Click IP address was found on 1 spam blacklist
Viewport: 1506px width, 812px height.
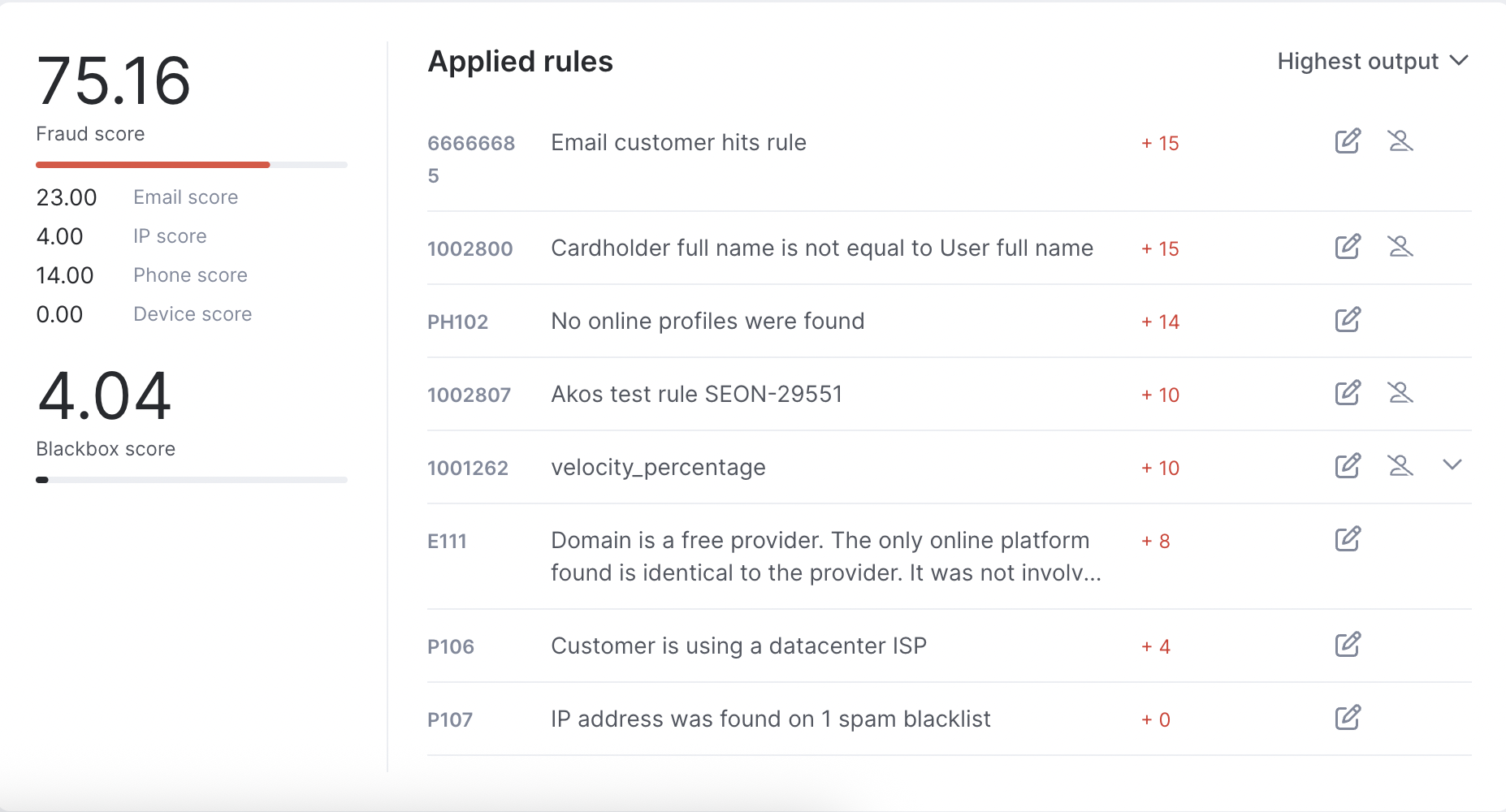coord(771,719)
